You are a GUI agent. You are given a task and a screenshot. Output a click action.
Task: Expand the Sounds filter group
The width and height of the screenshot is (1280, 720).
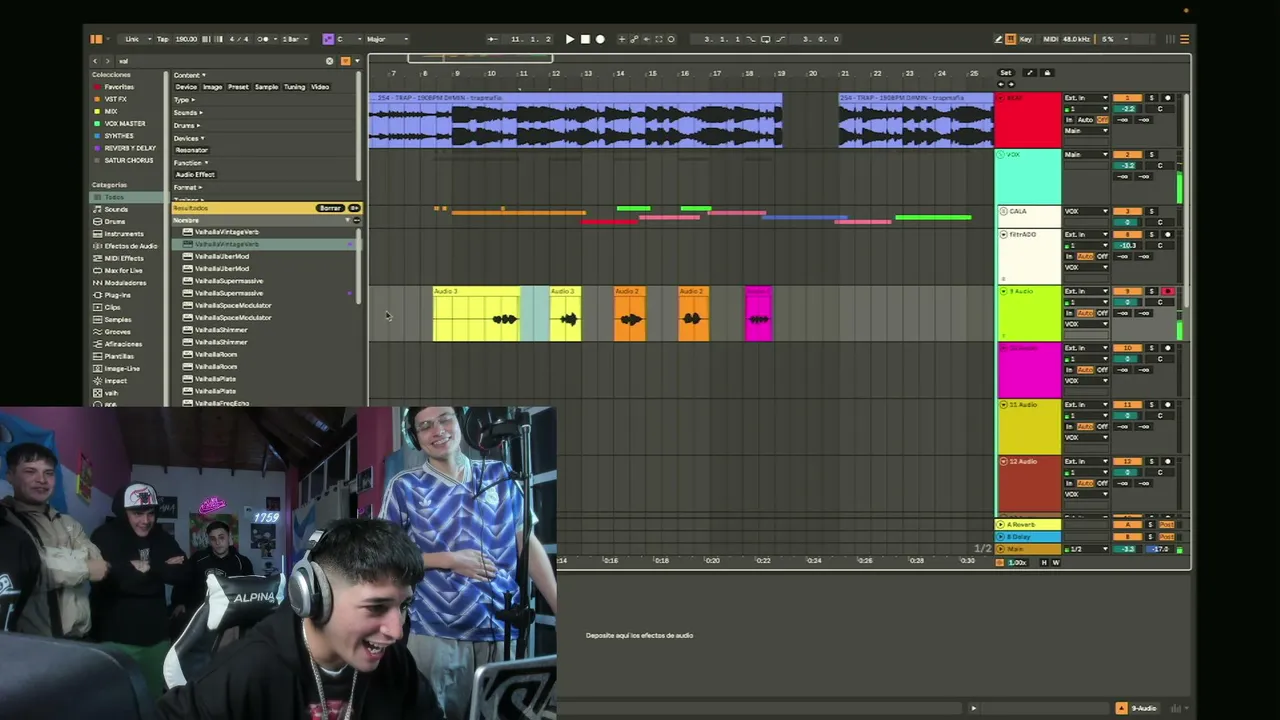coord(187,112)
